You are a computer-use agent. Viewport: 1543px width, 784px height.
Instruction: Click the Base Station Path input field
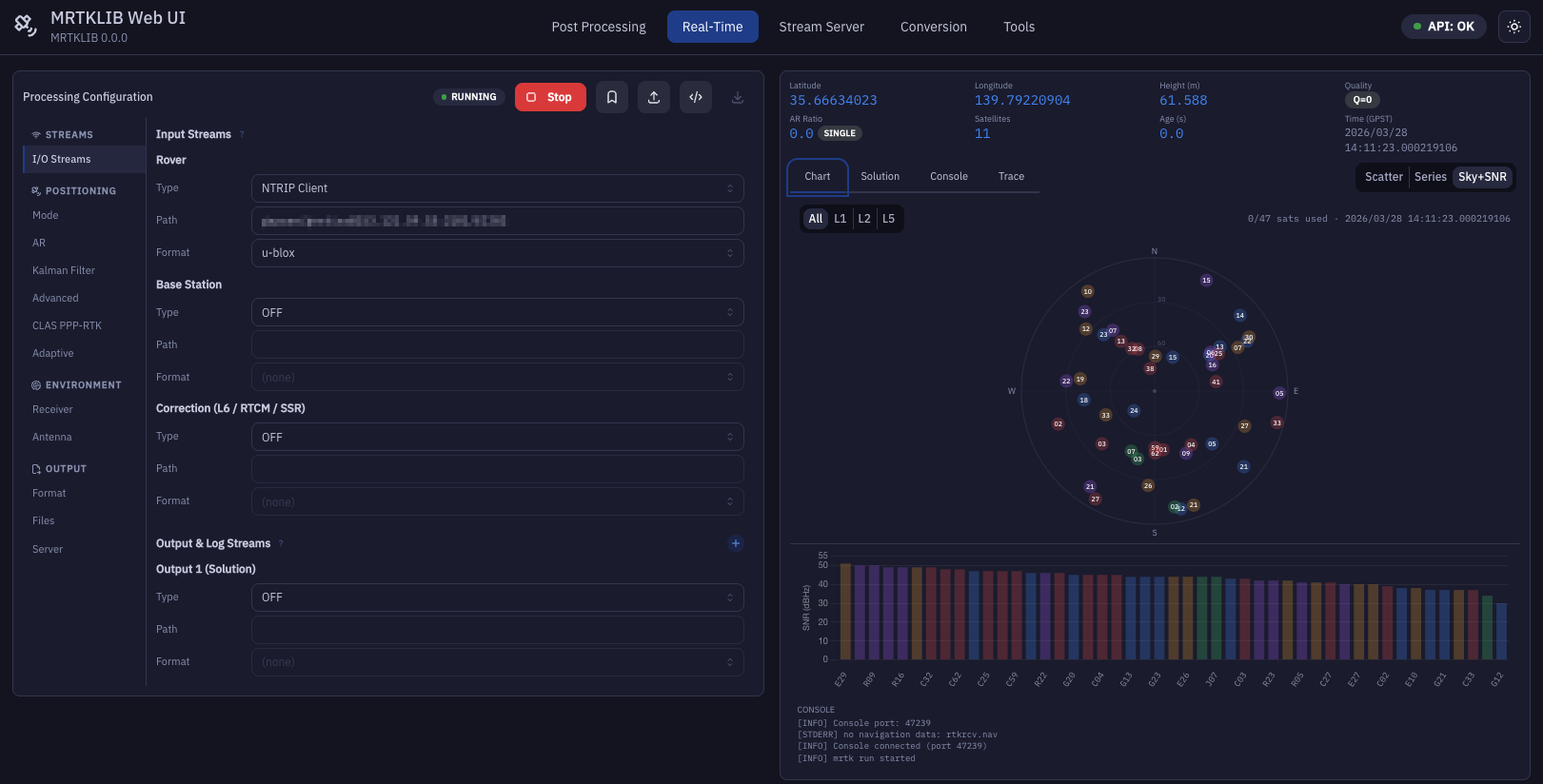pyautogui.click(x=497, y=344)
